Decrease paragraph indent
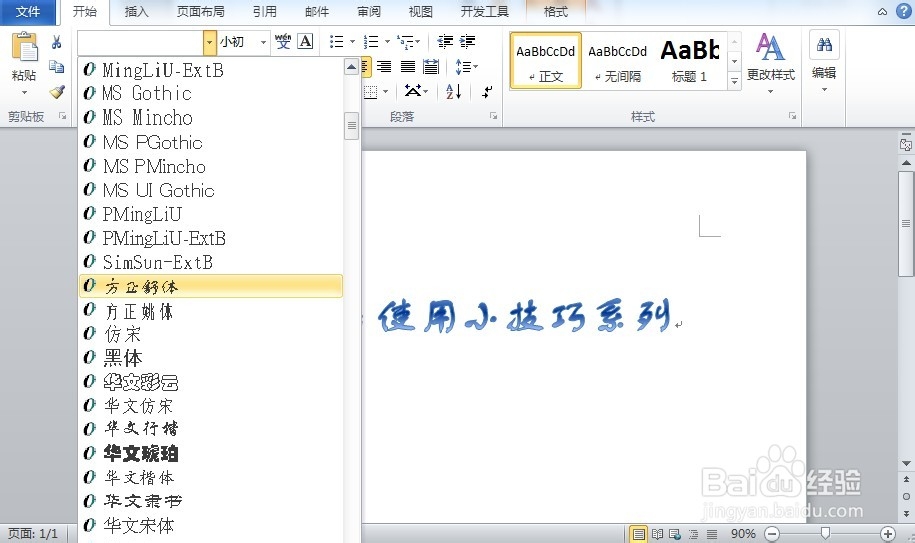 pos(445,41)
